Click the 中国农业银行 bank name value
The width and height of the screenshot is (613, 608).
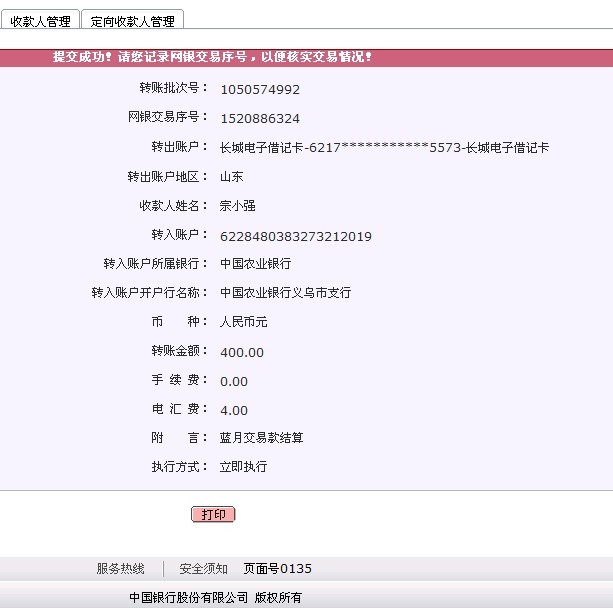point(256,264)
